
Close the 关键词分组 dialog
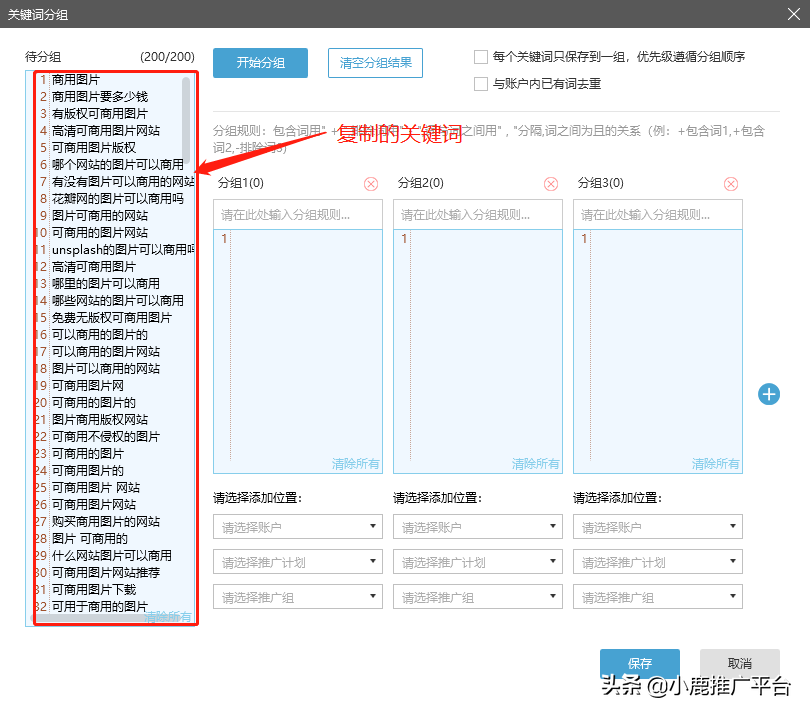point(793,14)
